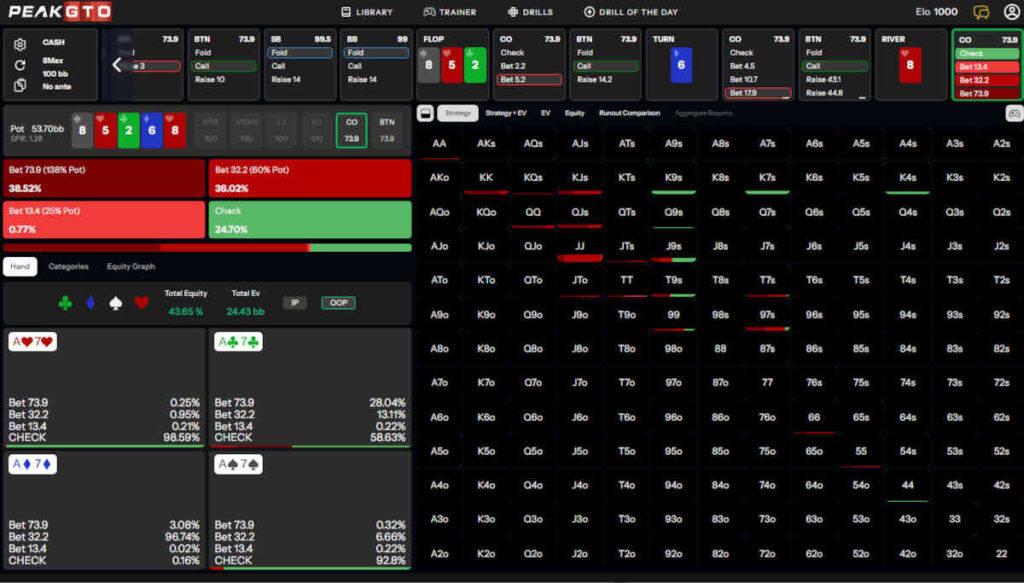Select the Categories tab
The width and height of the screenshot is (1024, 583).
coord(69,266)
